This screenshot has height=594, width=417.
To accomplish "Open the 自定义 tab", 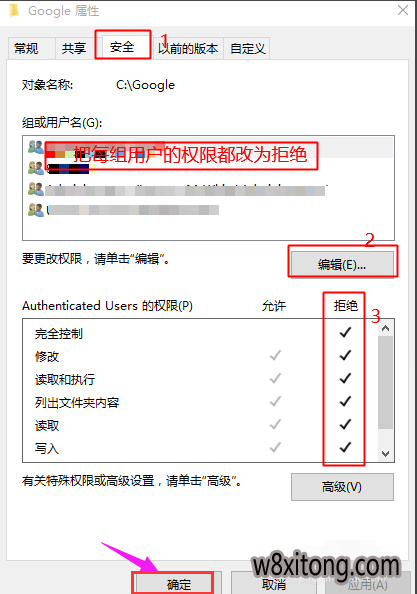I will [247, 48].
